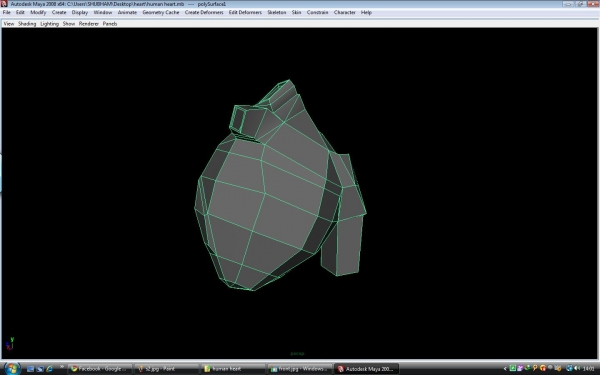Image resolution: width=600 pixels, height=375 pixels.
Task: Open the Character menu
Action: pyautogui.click(x=344, y=12)
